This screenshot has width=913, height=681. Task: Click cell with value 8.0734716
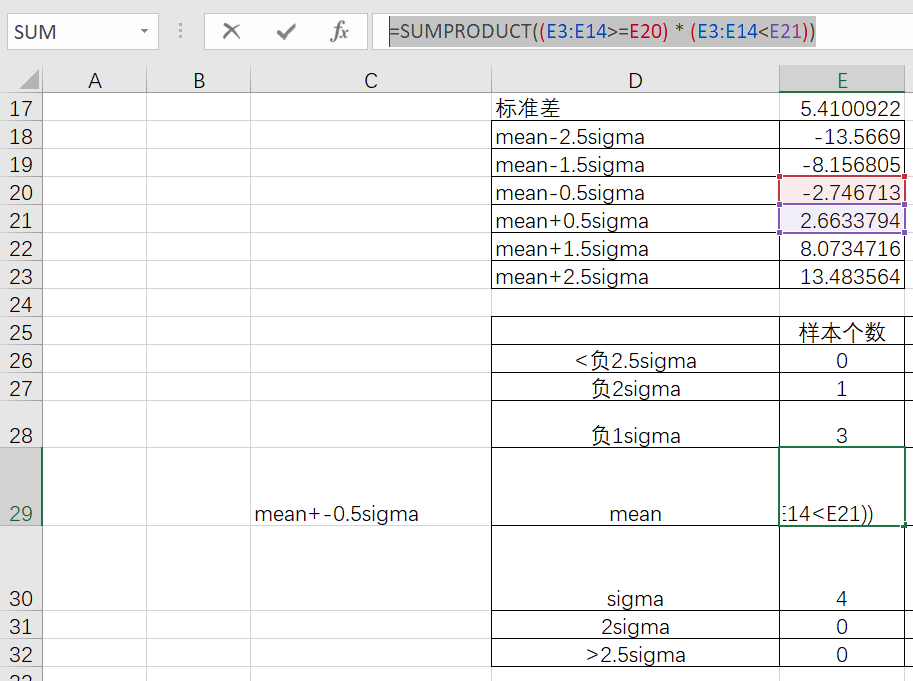click(x=842, y=247)
